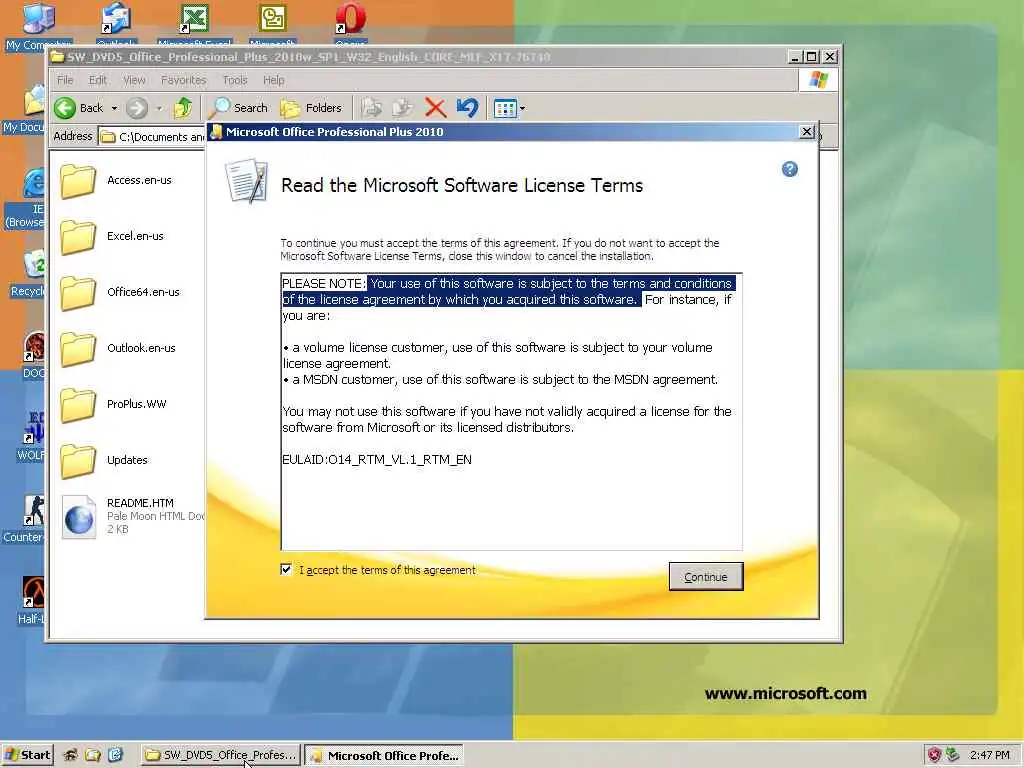The width and height of the screenshot is (1024, 768).
Task: Click inside the license terms text box
Action: pos(511,411)
